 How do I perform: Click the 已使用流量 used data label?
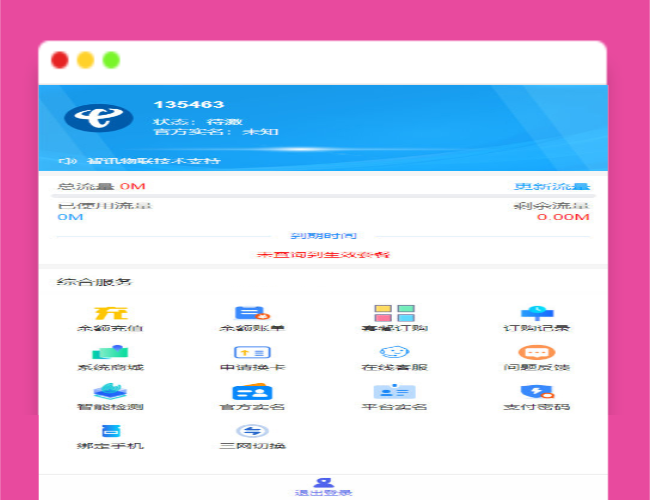click(x=104, y=206)
